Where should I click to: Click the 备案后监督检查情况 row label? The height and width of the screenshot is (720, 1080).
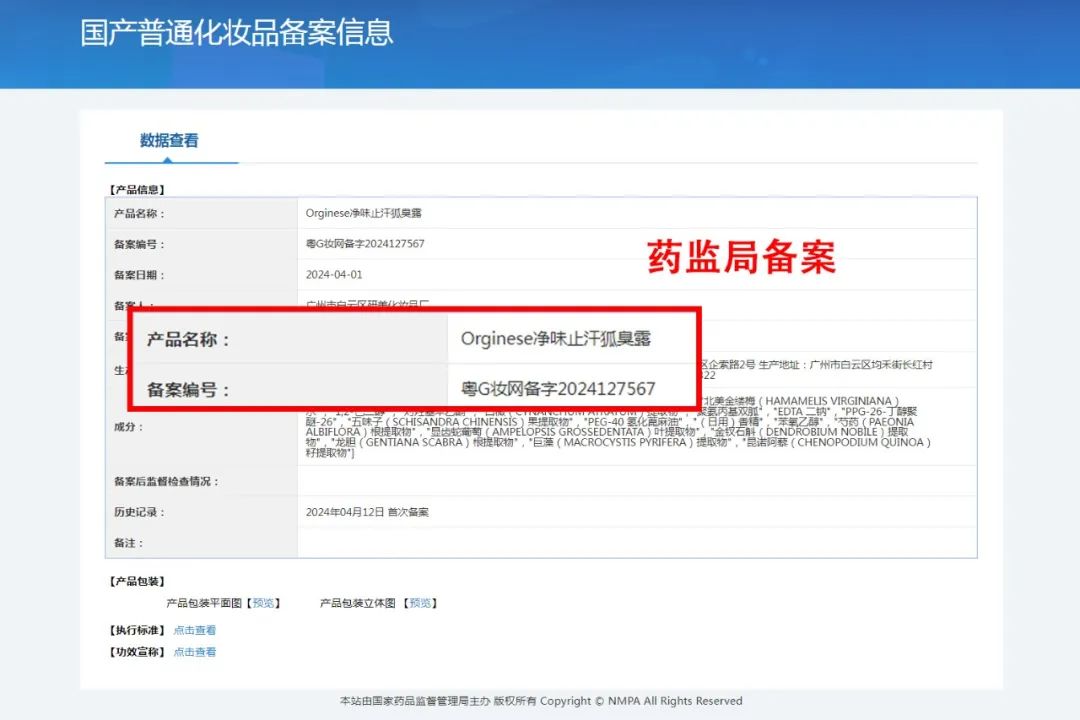coord(166,482)
